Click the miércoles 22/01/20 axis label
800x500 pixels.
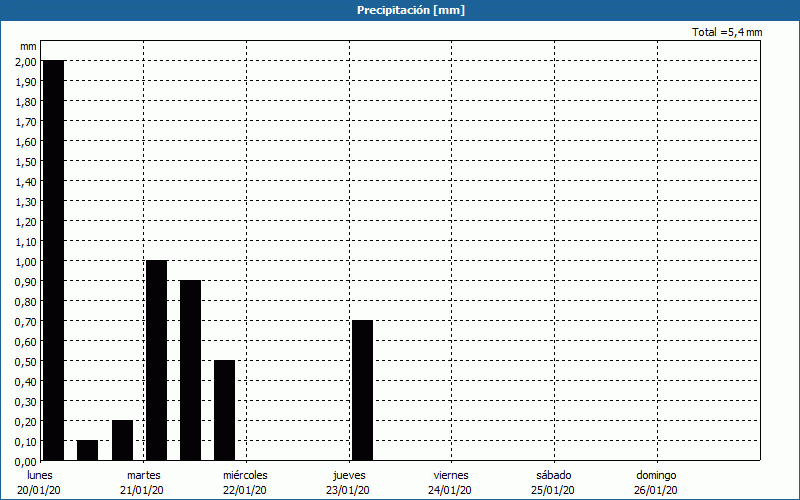pyautogui.click(x=245, y=483)
